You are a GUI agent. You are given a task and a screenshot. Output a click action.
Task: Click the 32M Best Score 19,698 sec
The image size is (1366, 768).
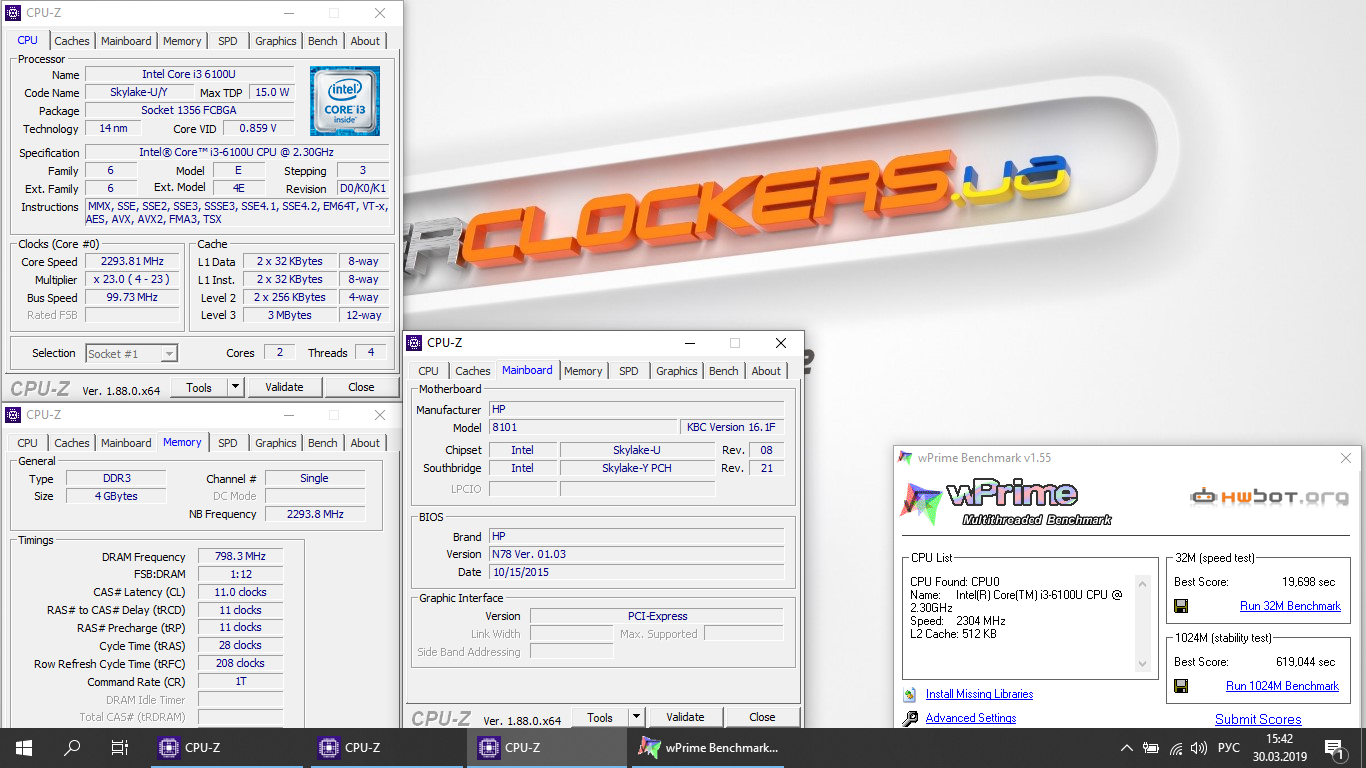point(1308,582)
